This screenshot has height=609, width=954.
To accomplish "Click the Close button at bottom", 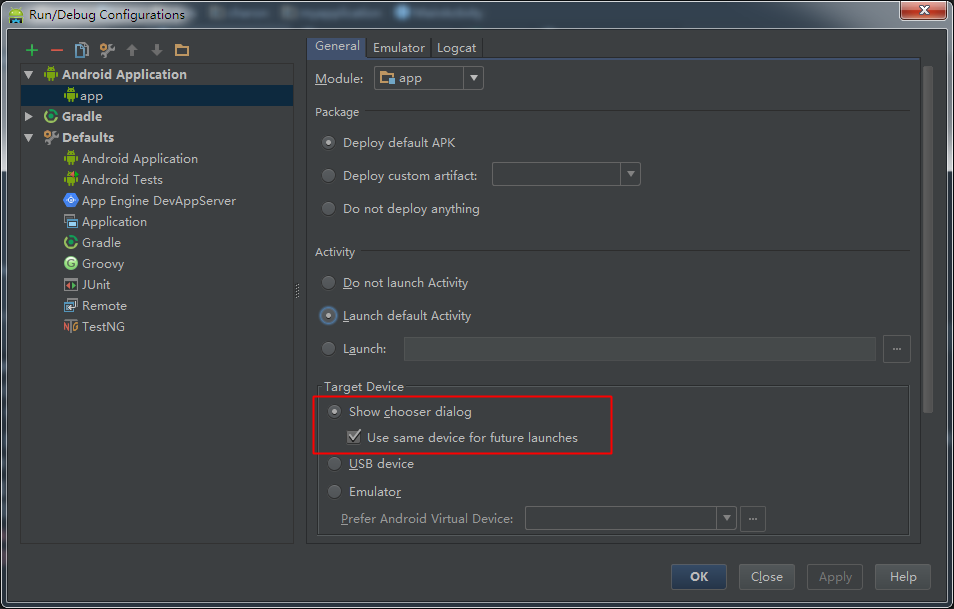I will click(x=767, y=577).
